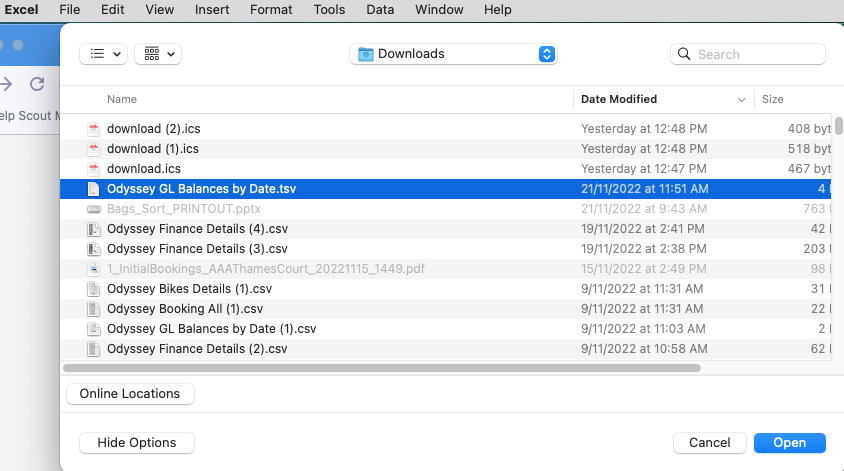Click the vertical scrollbar of file list
The height and width of the screenshot is (471, 844).
pos(839,125)
